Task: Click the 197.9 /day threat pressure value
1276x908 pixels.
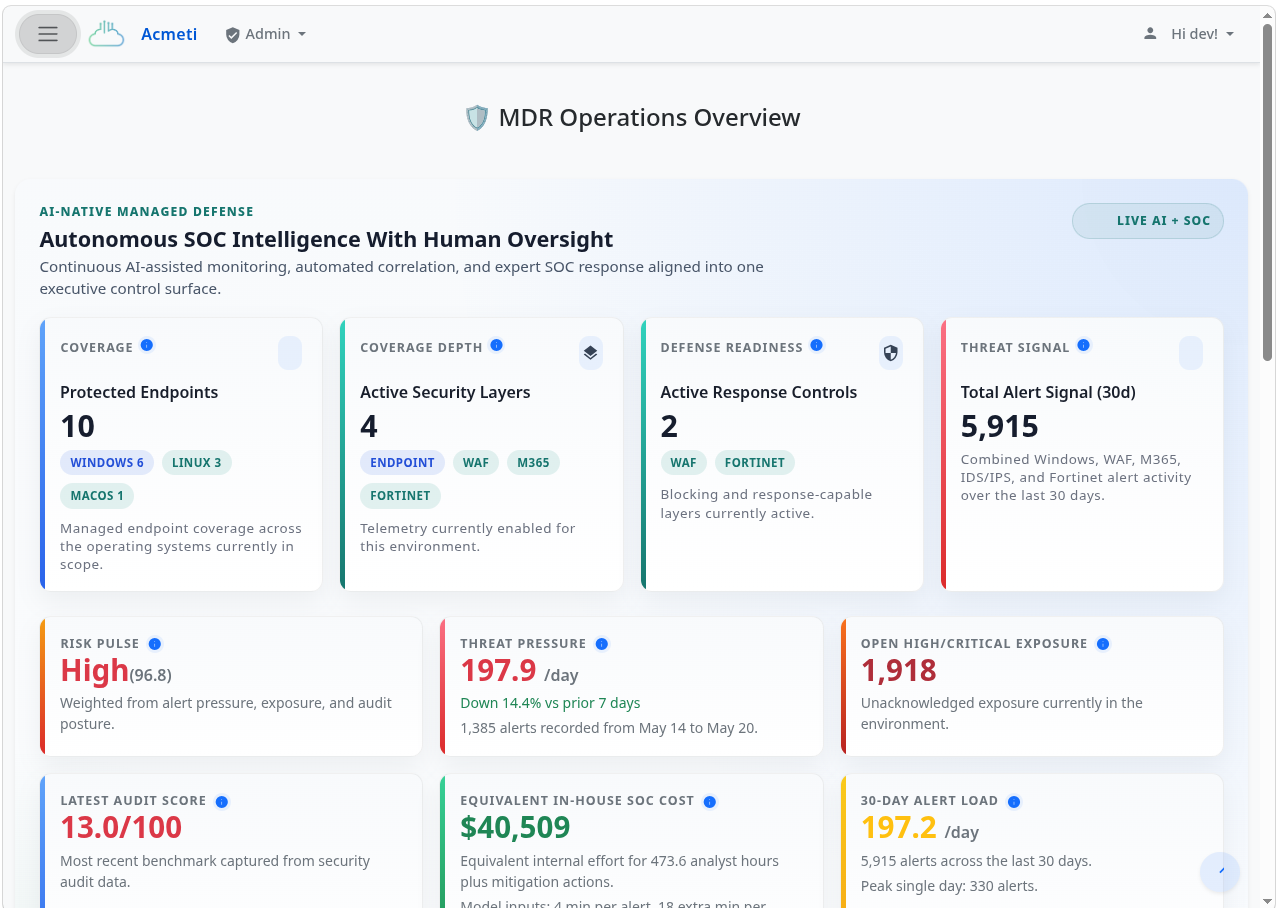Action: [x=519, y=671]
